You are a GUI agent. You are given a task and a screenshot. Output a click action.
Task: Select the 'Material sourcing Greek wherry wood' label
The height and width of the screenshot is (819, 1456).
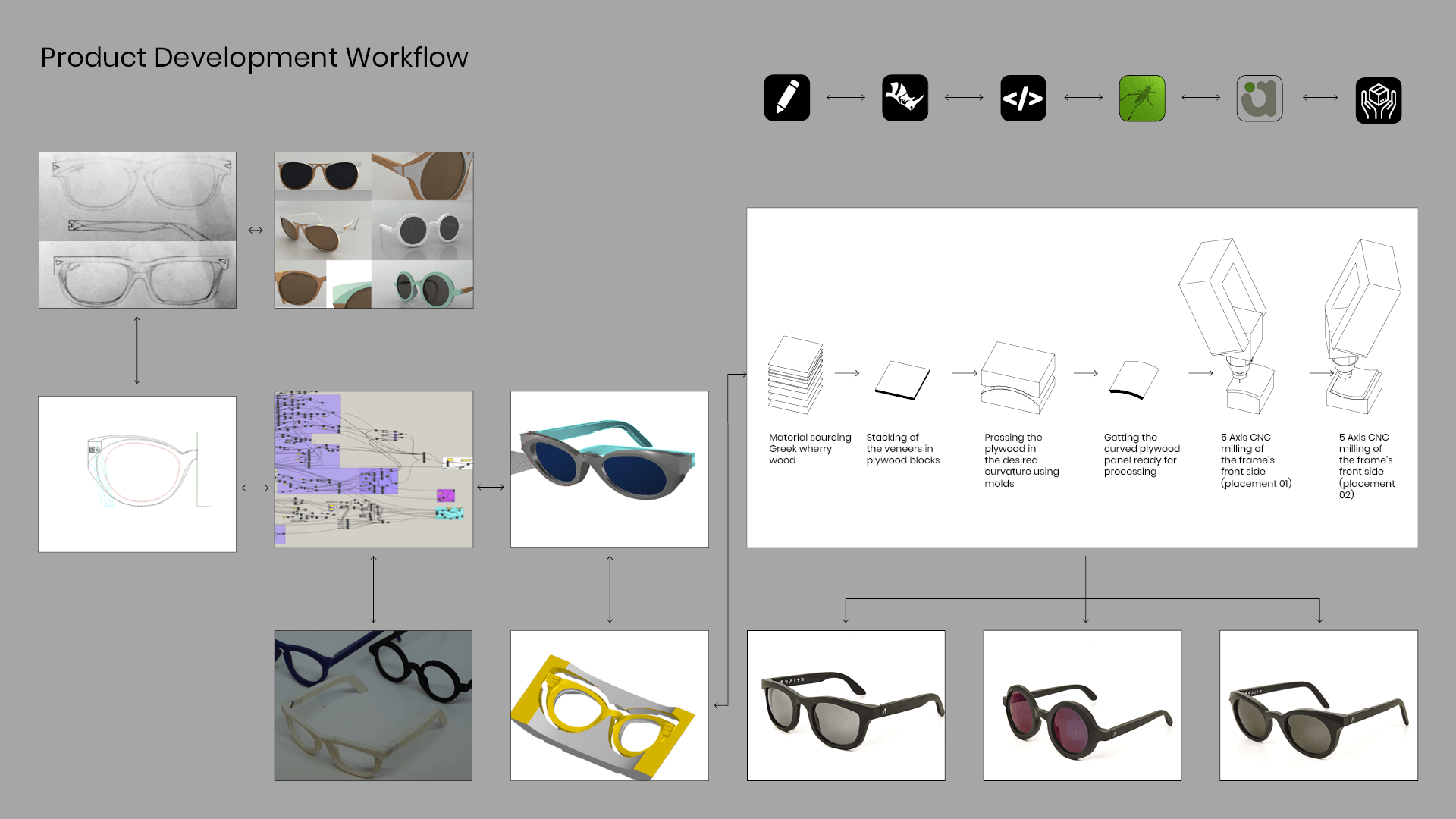[809, 449]
